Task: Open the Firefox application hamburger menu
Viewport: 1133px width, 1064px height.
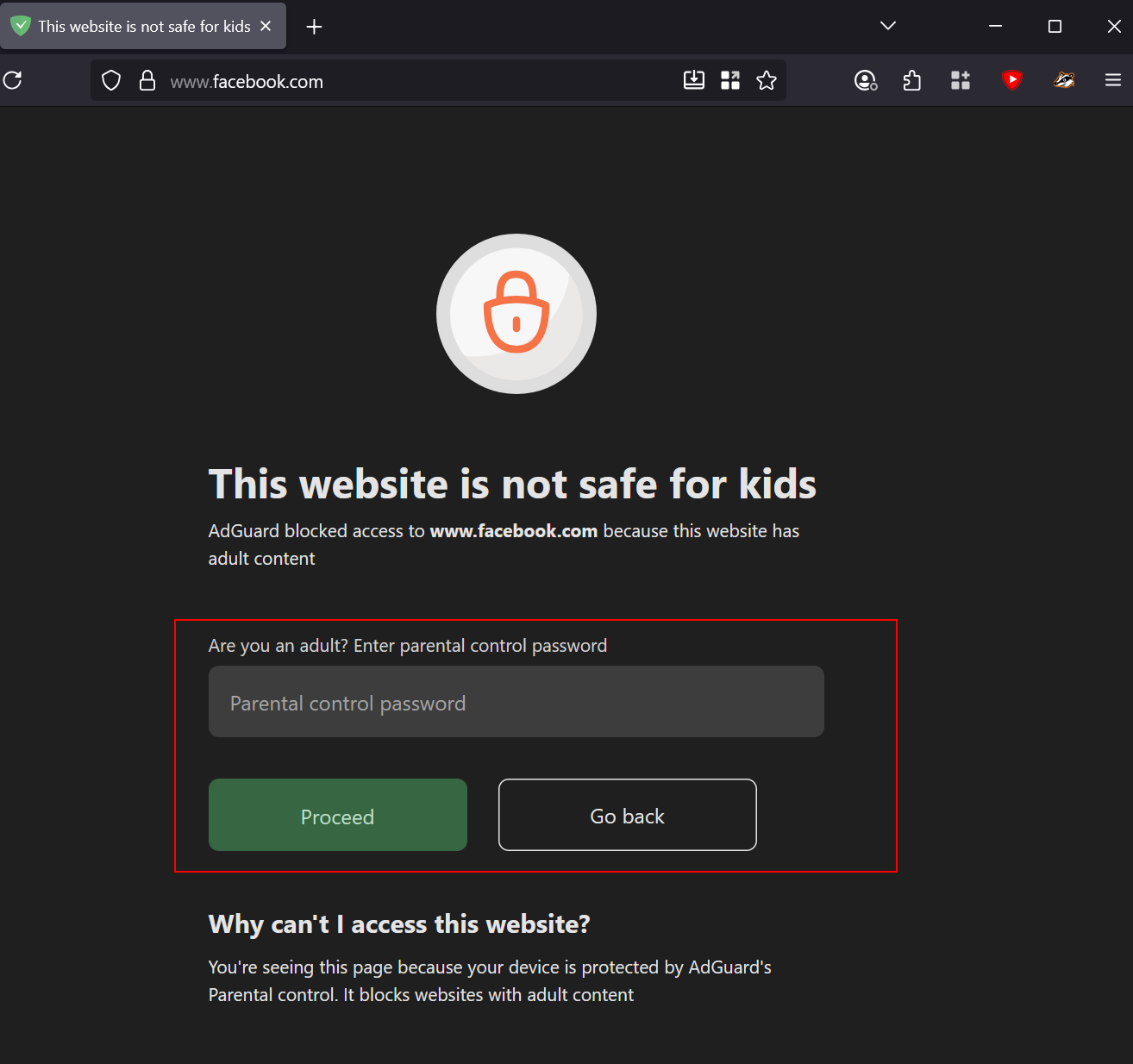Action: (1112, 79)
